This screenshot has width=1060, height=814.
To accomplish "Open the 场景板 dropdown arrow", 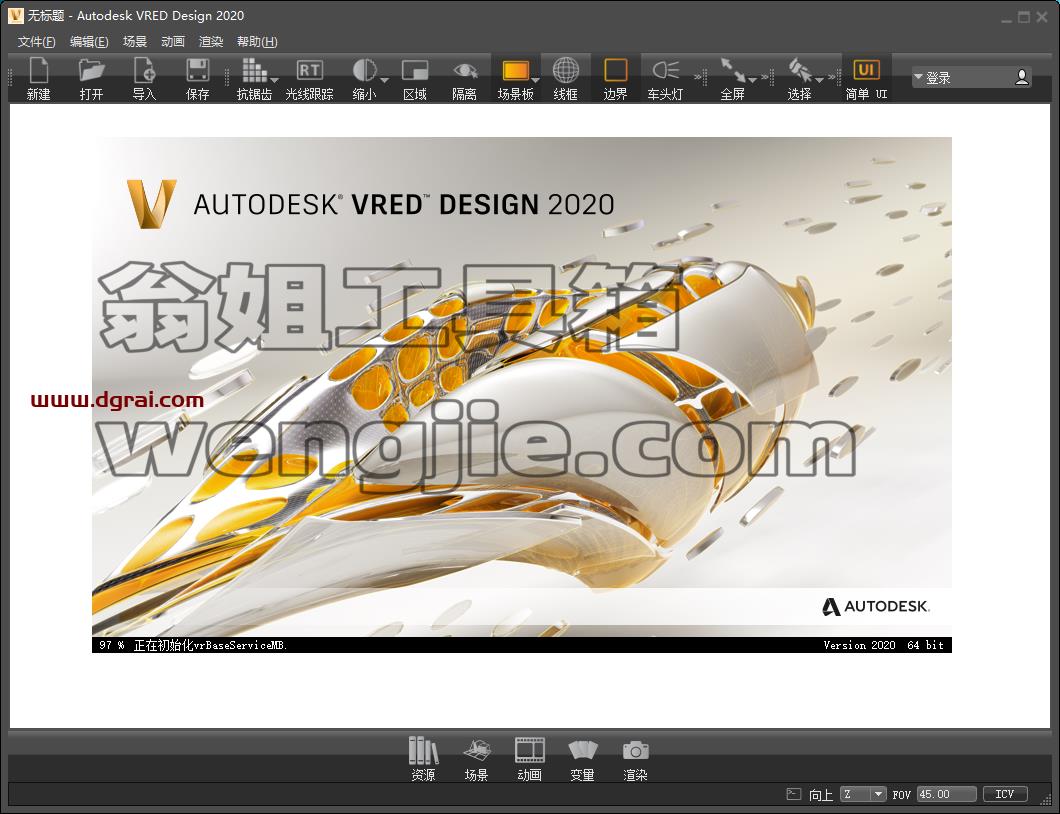I will point(535,81).
